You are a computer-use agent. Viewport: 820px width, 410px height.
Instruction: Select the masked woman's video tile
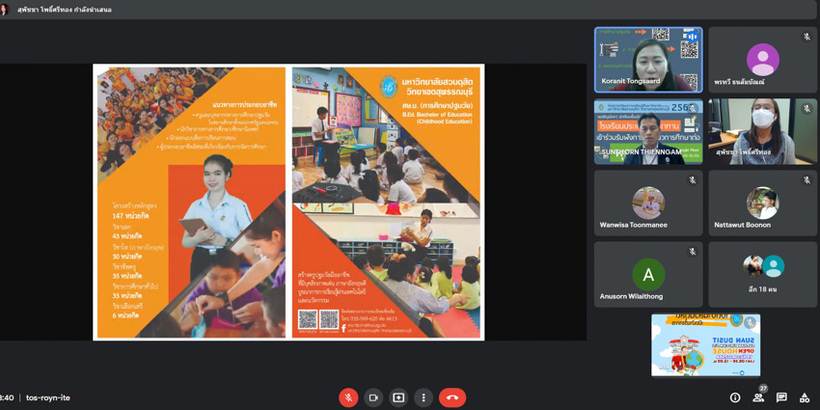point(762,131)
